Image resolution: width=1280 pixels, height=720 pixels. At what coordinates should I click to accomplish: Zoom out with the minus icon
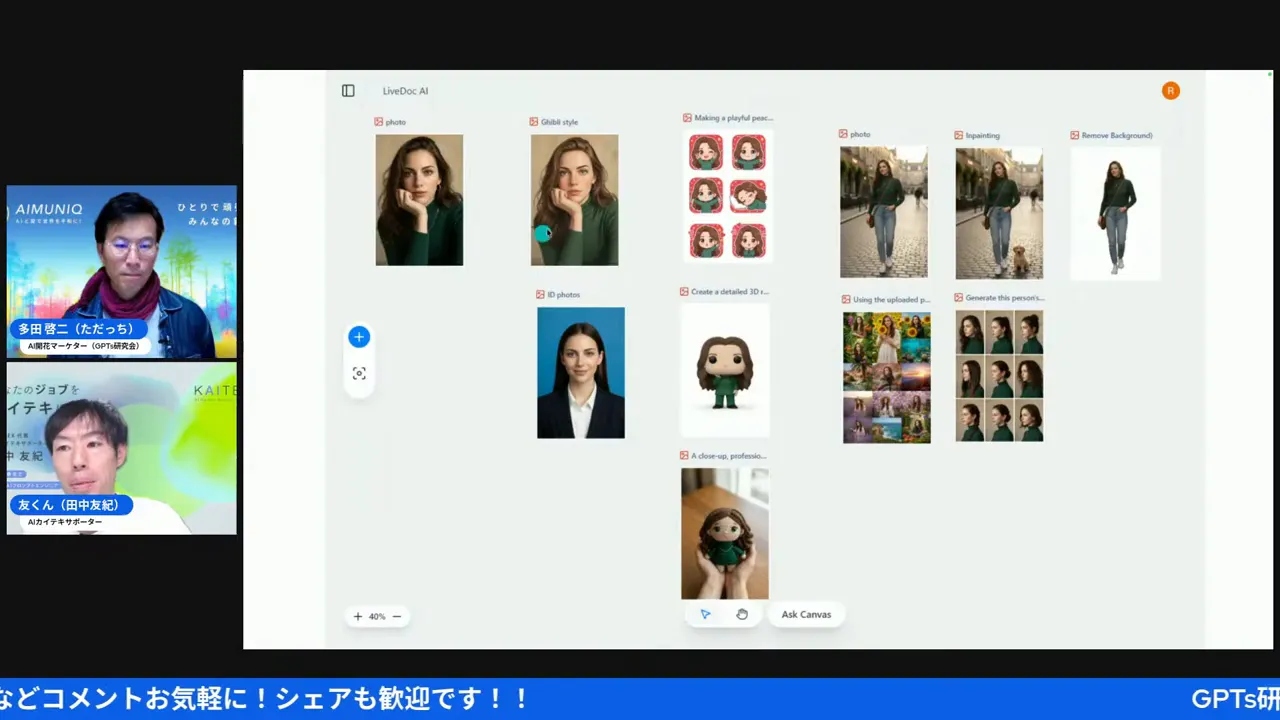click(396, 616)
